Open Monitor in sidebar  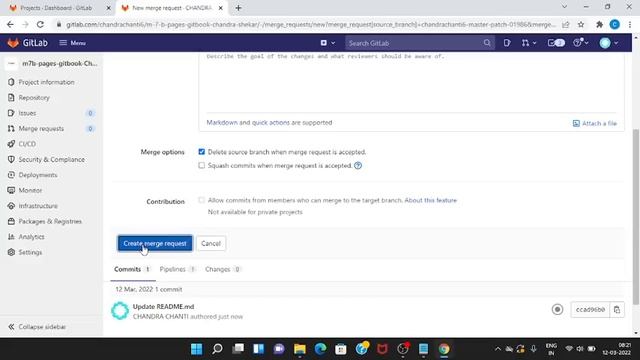pyautogui.click(x=30, y=191)
